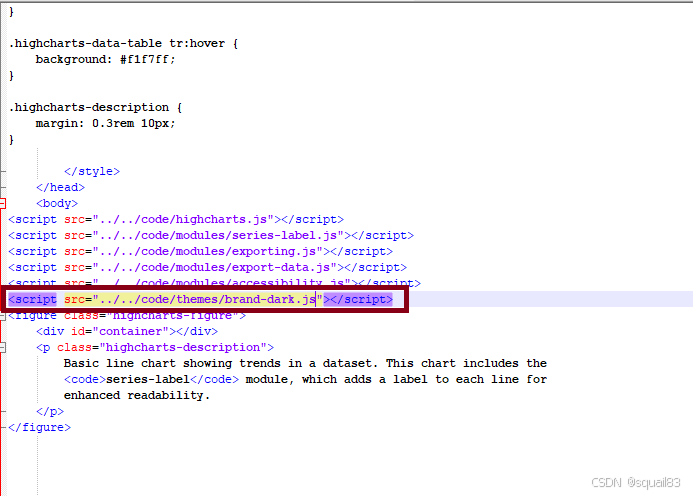Click the brand-dark.js script line

[x=200, y=299]
